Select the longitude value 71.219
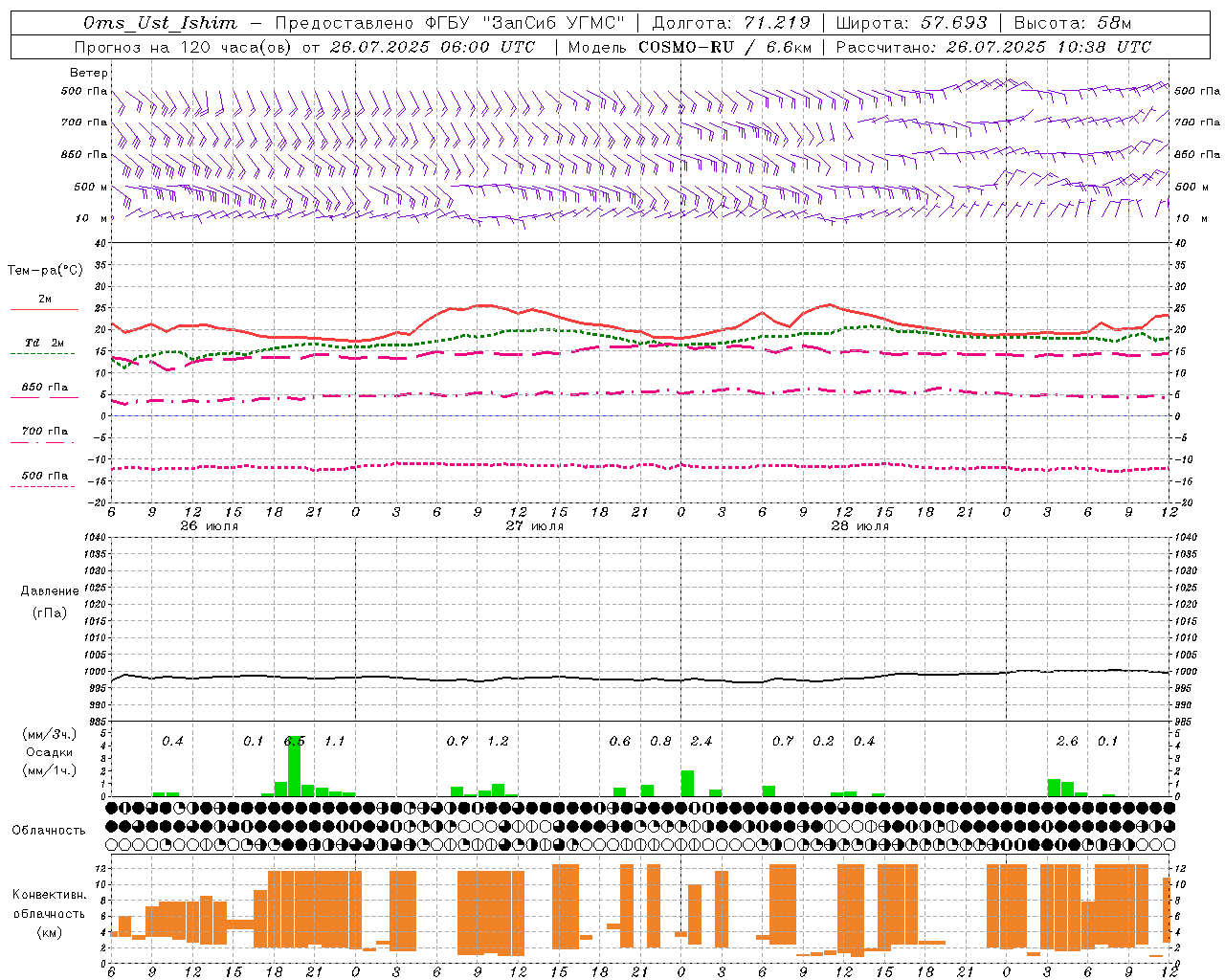Viewport: 1225px width, 980px height. [x=776, y=23]
